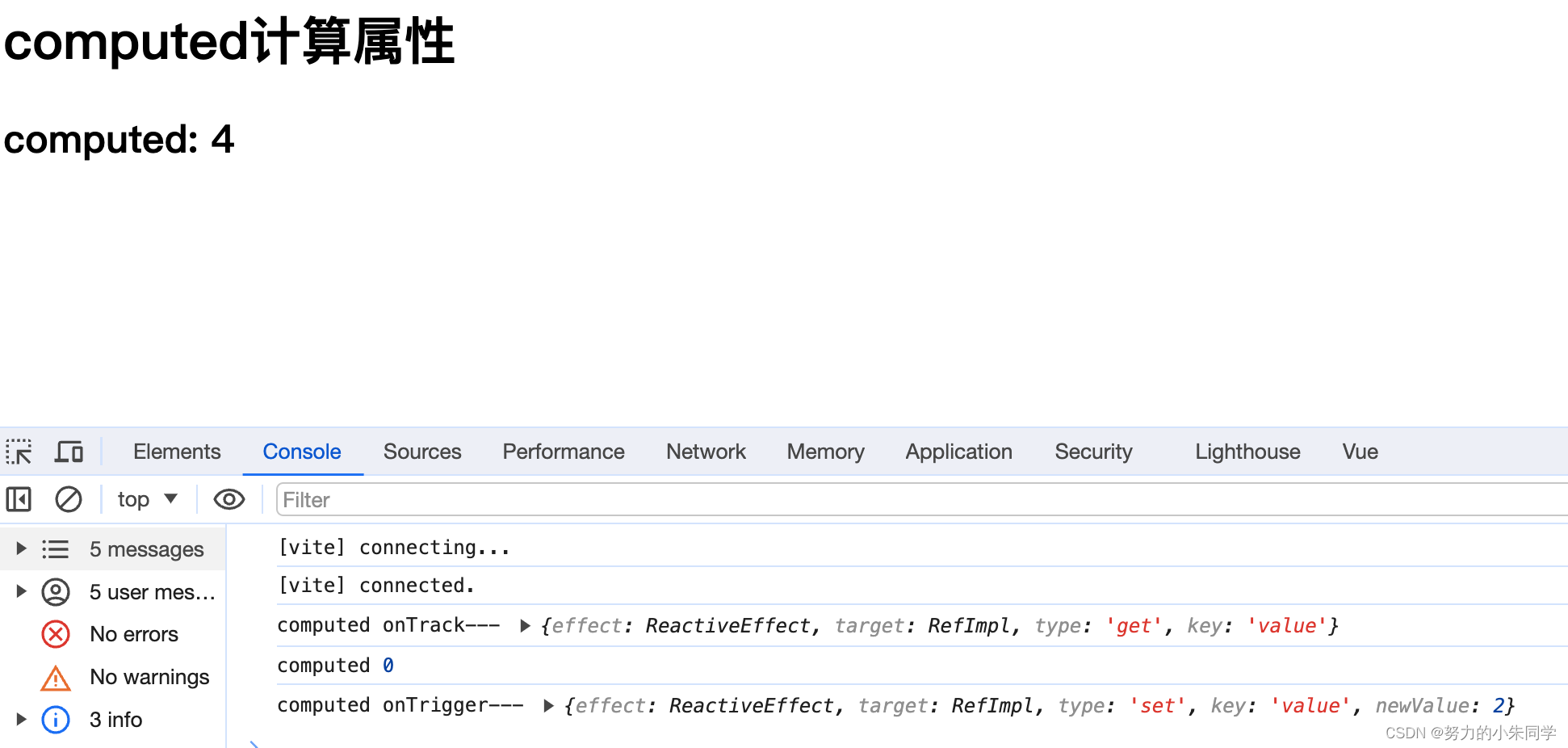Expand the 5 user messages group

pyautogui.click(x=22, y=591)
